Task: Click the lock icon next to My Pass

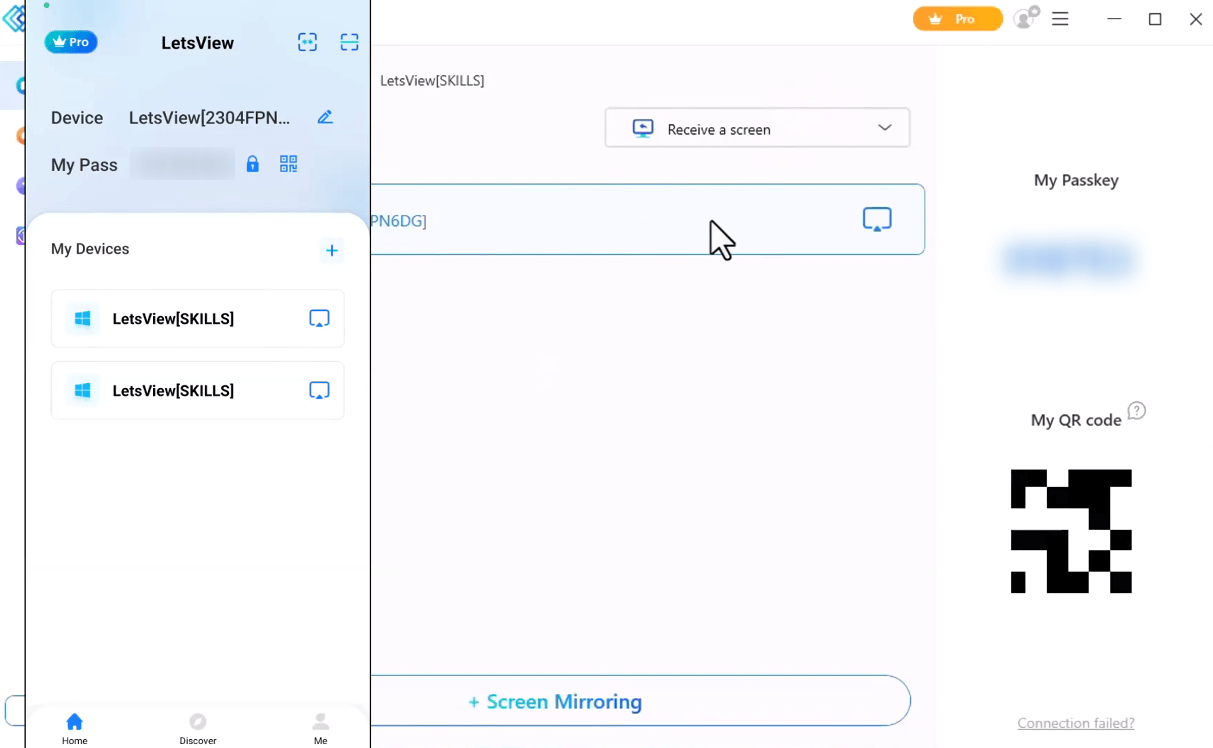Action: pos(252,164)
